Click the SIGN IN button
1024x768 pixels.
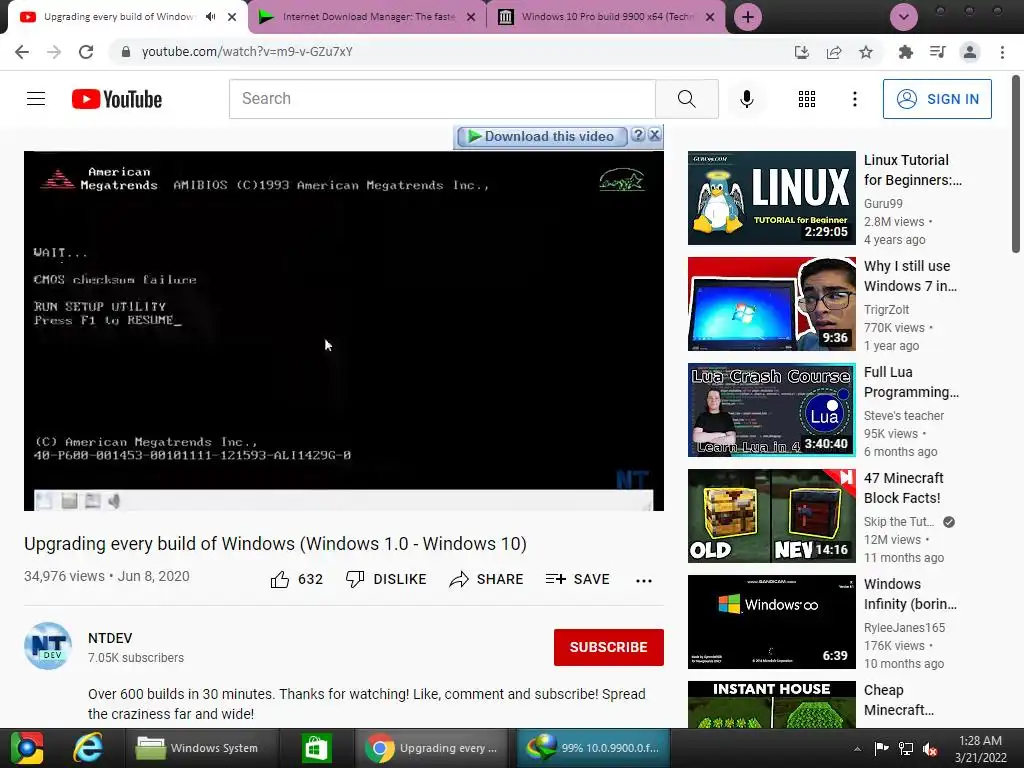(x=937, y=99)
